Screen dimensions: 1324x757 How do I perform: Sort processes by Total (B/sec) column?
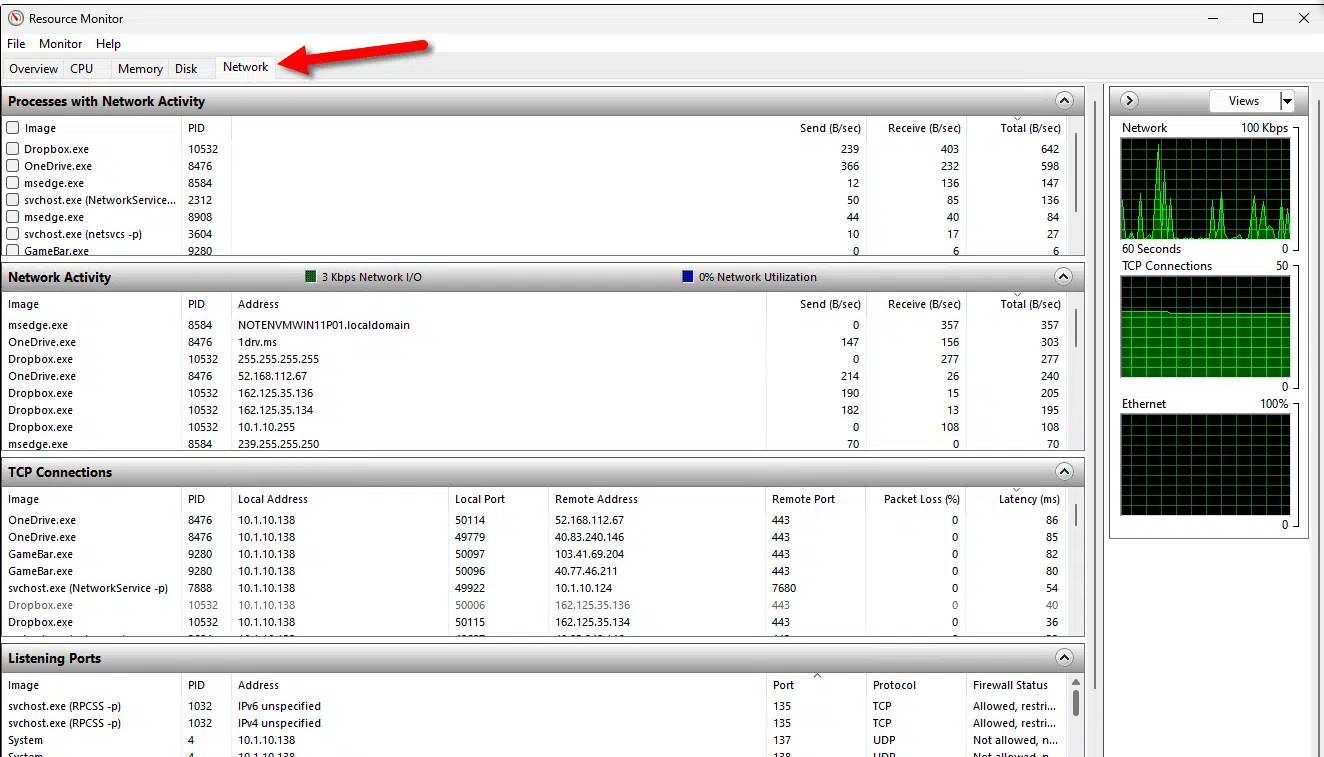[x=1030, y=128]
